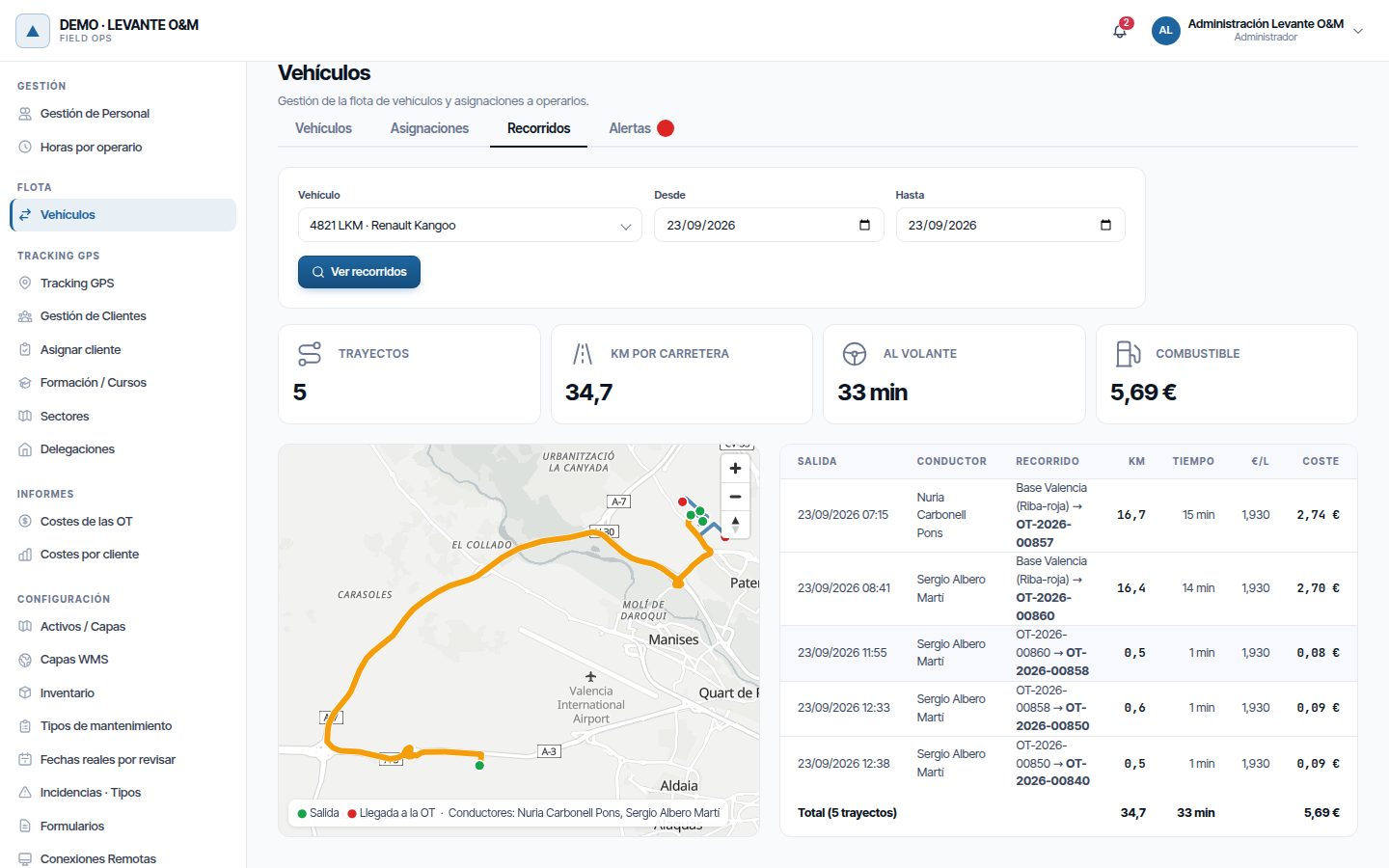
Task: Reset the map compass bearing
Action: [735, 525]
